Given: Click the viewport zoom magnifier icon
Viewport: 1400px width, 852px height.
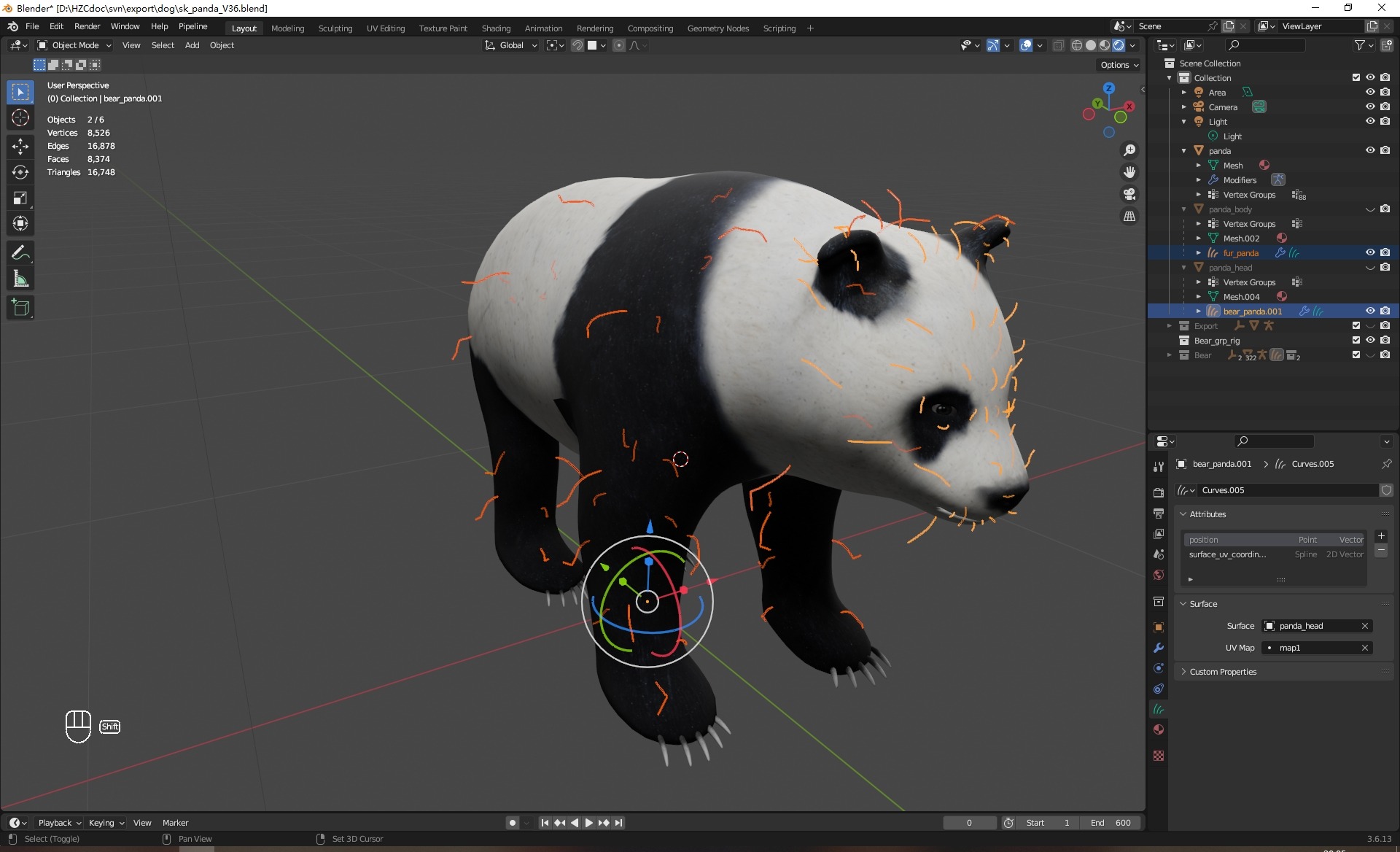Looking at the screenshot, I should click(x=1129, y=150).
